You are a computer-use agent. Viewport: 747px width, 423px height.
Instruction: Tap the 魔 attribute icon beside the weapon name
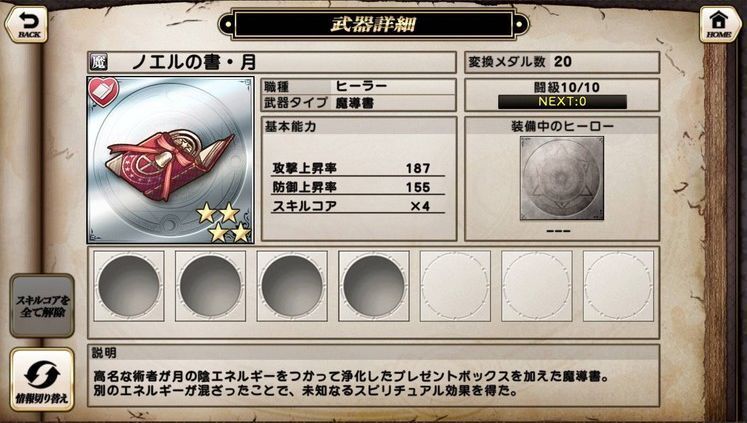[99, 62]
